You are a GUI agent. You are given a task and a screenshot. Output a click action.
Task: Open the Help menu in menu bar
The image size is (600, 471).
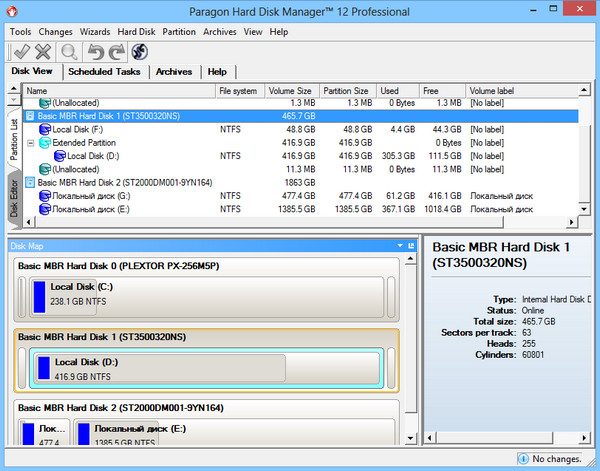[x=279, y=32]
